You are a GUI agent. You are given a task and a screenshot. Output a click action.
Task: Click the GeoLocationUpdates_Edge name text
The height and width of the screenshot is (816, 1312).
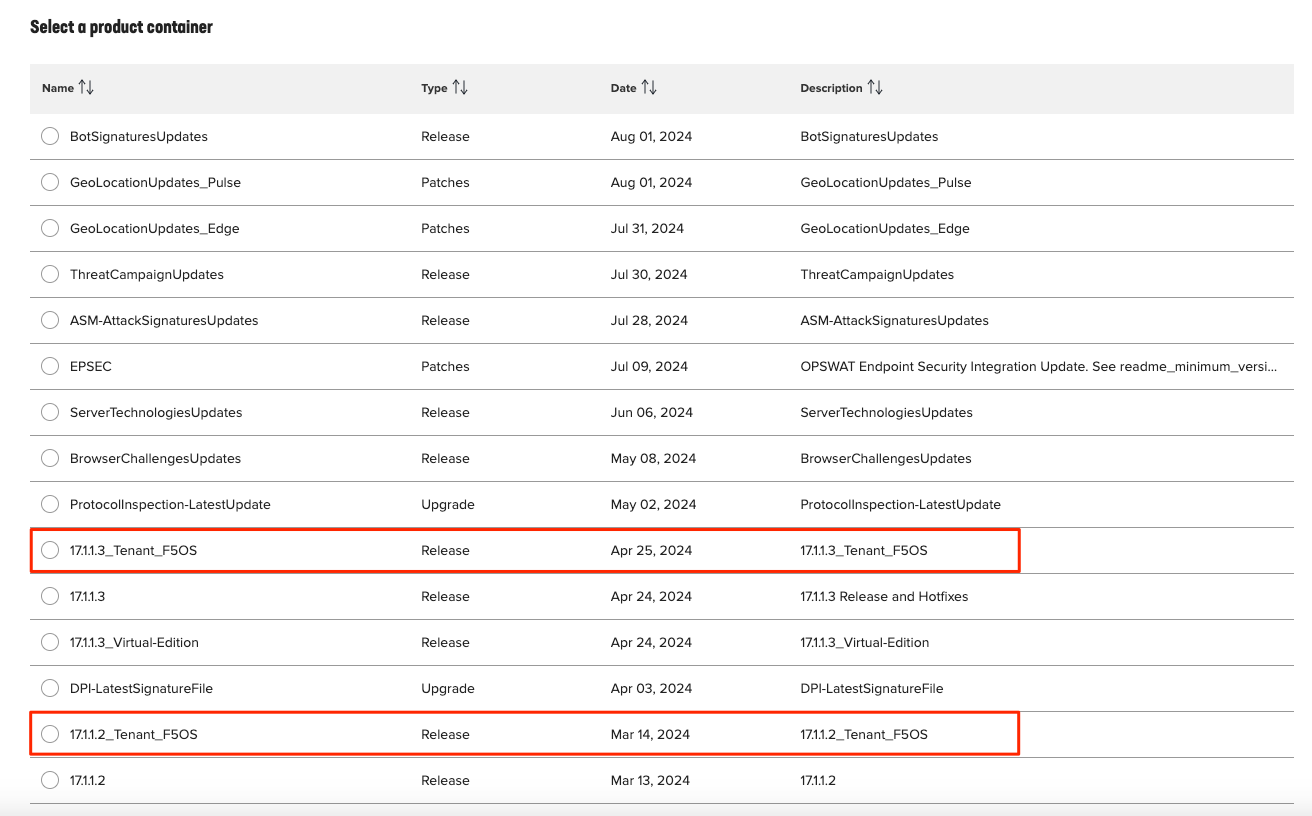coord(155,228)
